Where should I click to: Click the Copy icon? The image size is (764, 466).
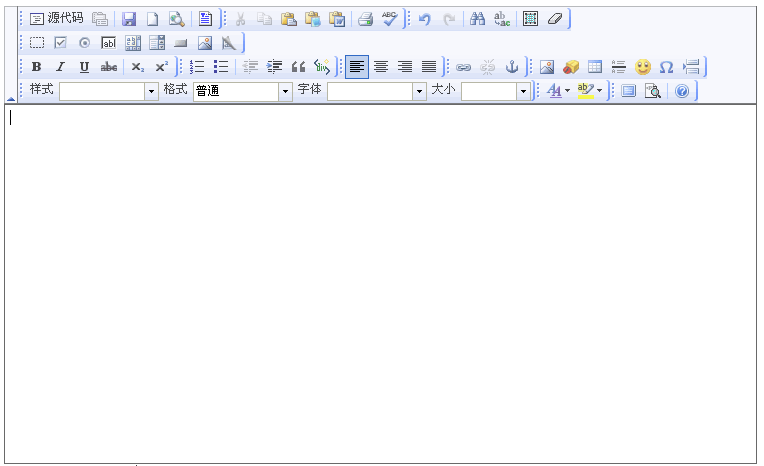tap(265, 19)
